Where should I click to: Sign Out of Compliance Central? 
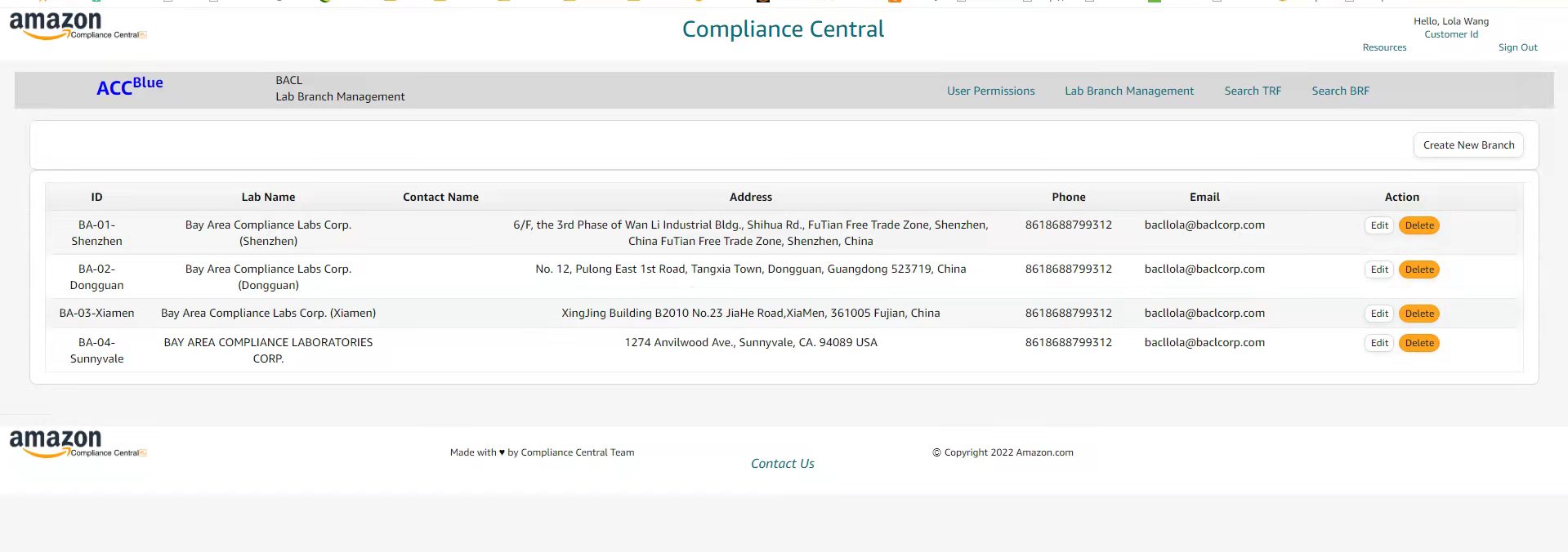[1517, 47]
